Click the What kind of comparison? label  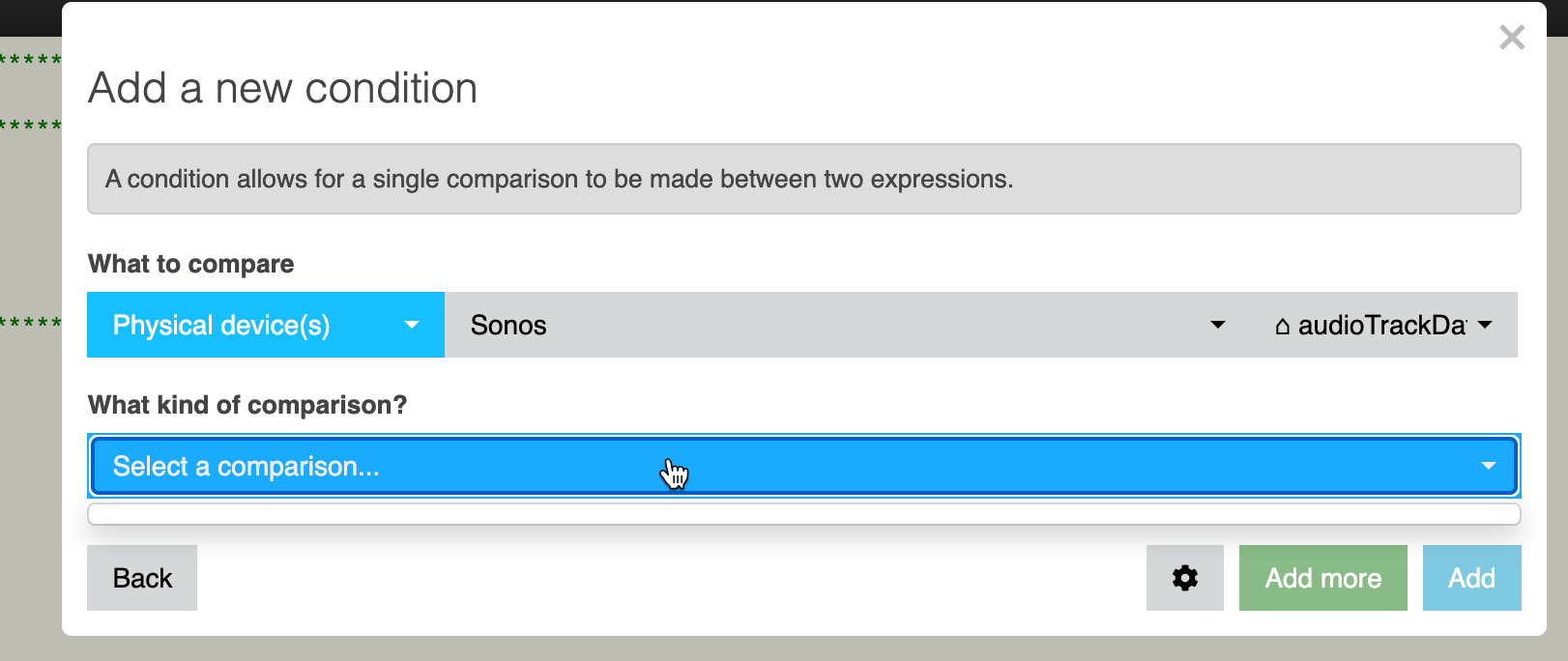coord(247,404)
